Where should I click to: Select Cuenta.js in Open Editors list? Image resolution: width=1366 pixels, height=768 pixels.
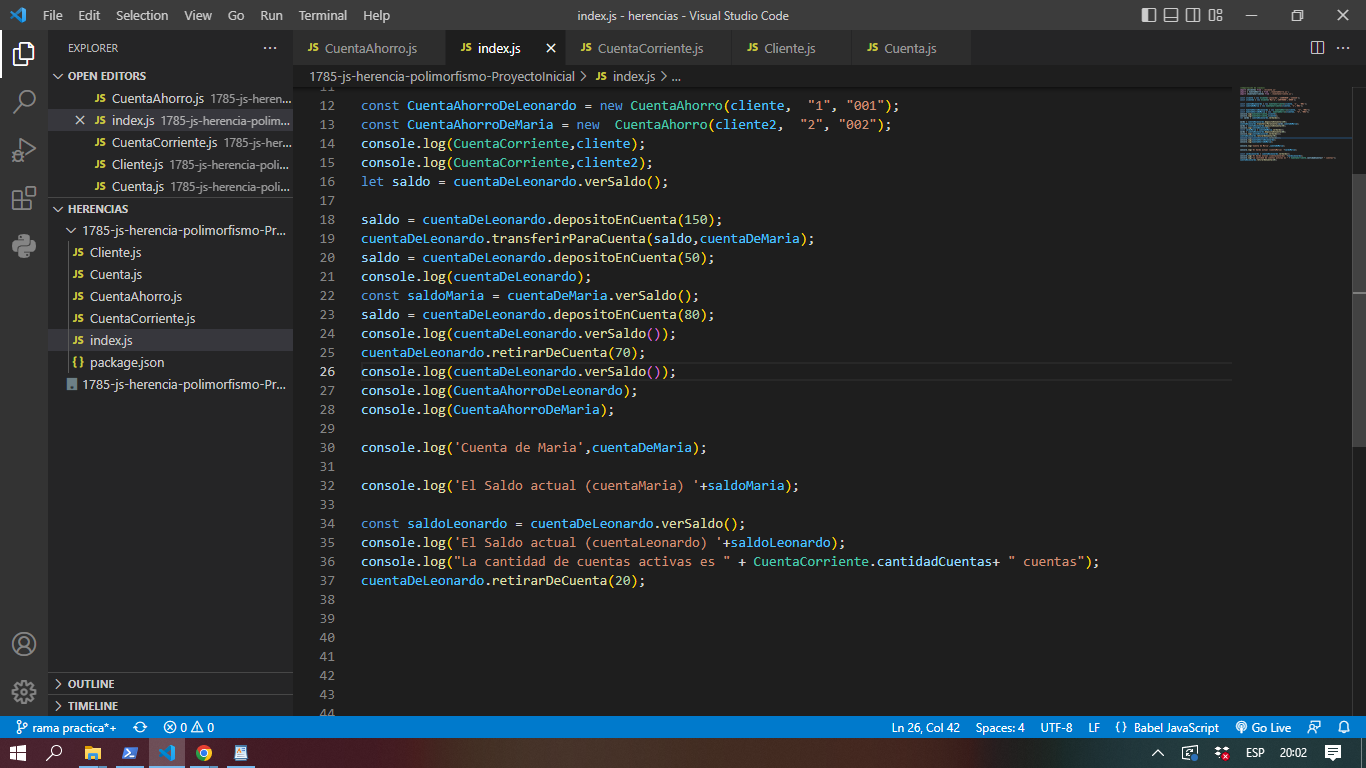pyautogui.click(x=170, y=186)
